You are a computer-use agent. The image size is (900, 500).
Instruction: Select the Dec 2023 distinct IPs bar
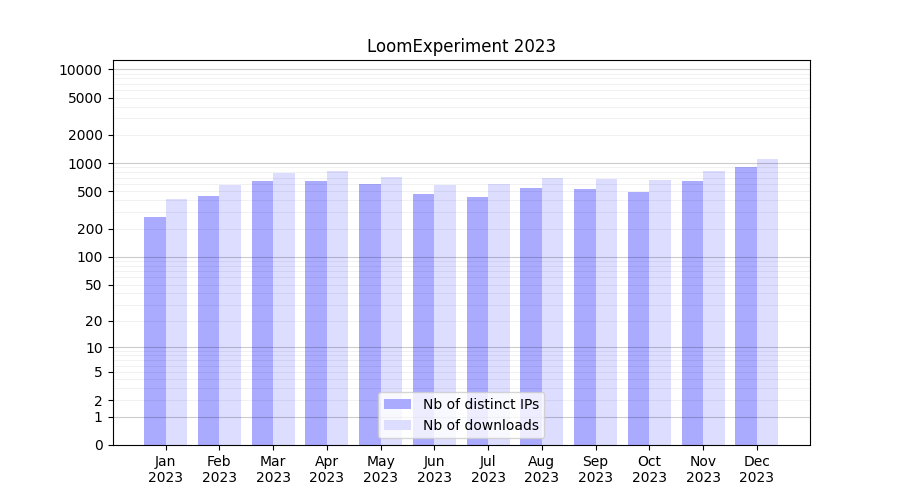click(746, 306)
